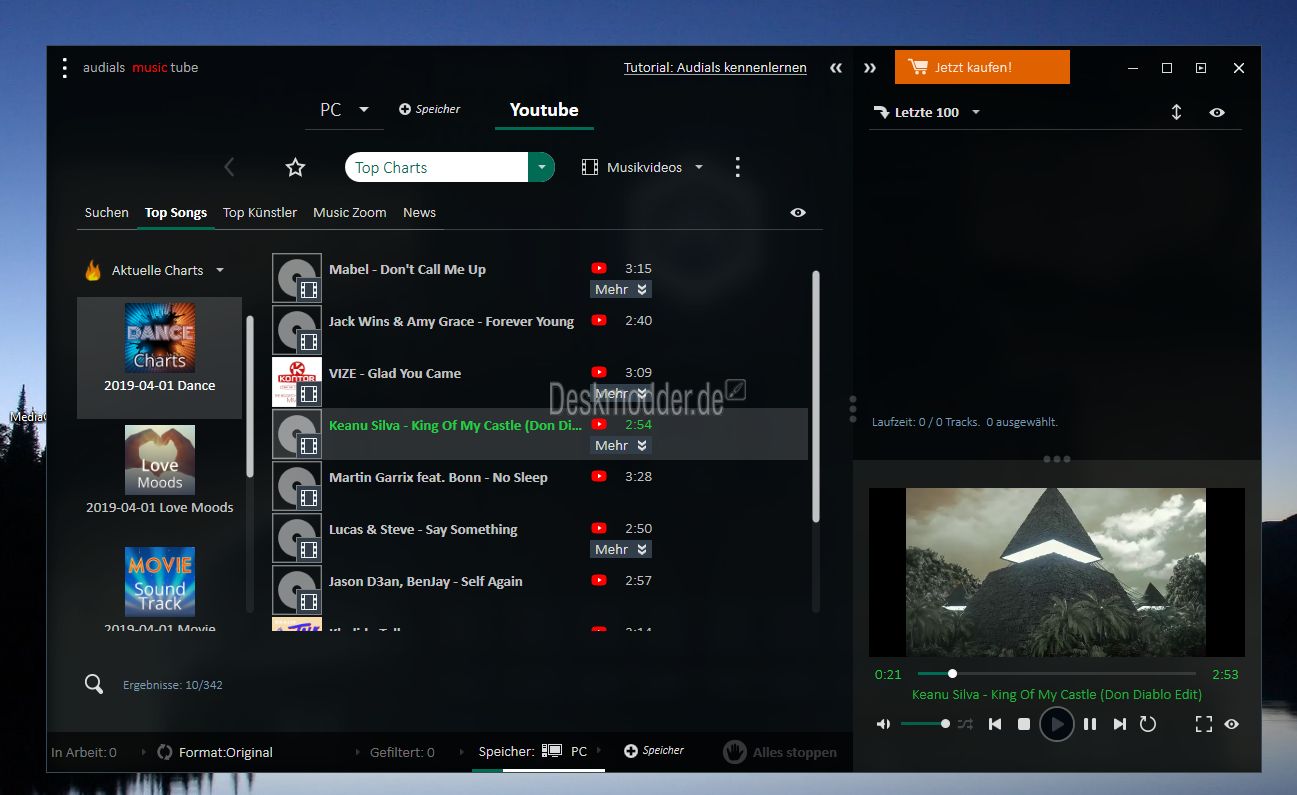Image resolution: width=1297 pixels, height=795 pixels.
Task: Open the Top Charts green dropdown arrow
Action: coord(541,167)
